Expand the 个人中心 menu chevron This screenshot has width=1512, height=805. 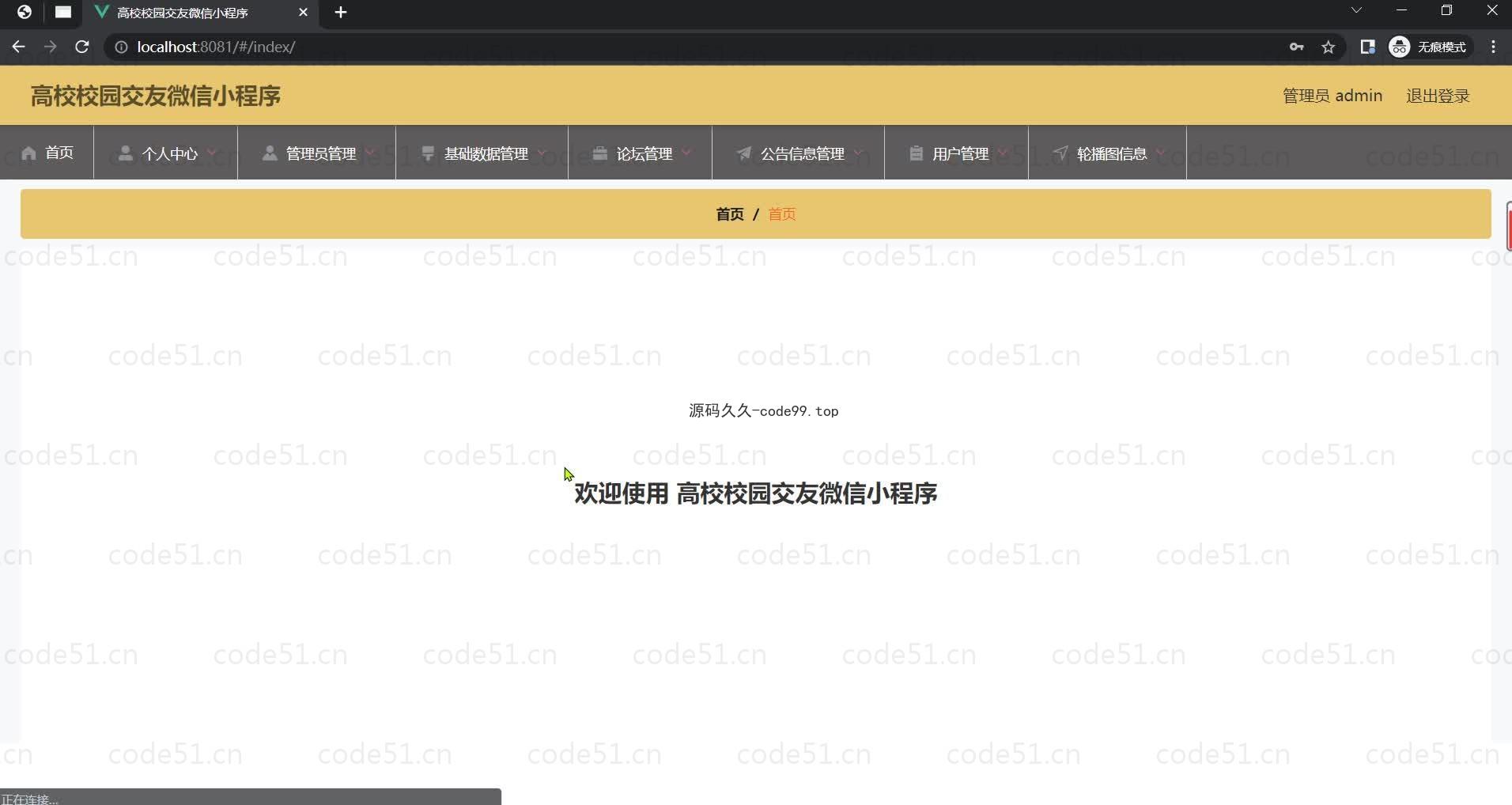coord(211,152)
